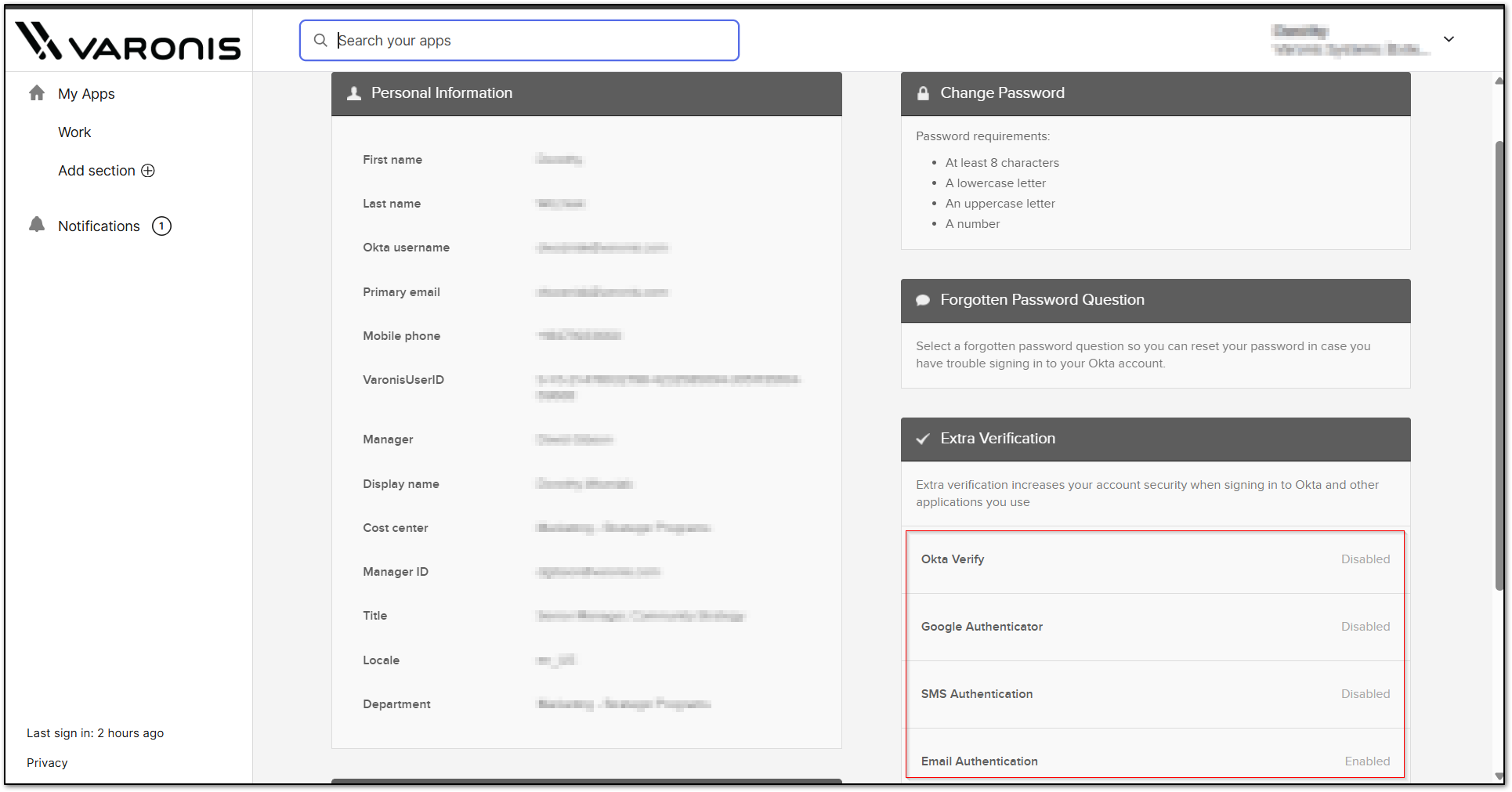Screen dimensions: 1512x792
Task: Open My Apps in the sidebar
Action: click(86, 94)
